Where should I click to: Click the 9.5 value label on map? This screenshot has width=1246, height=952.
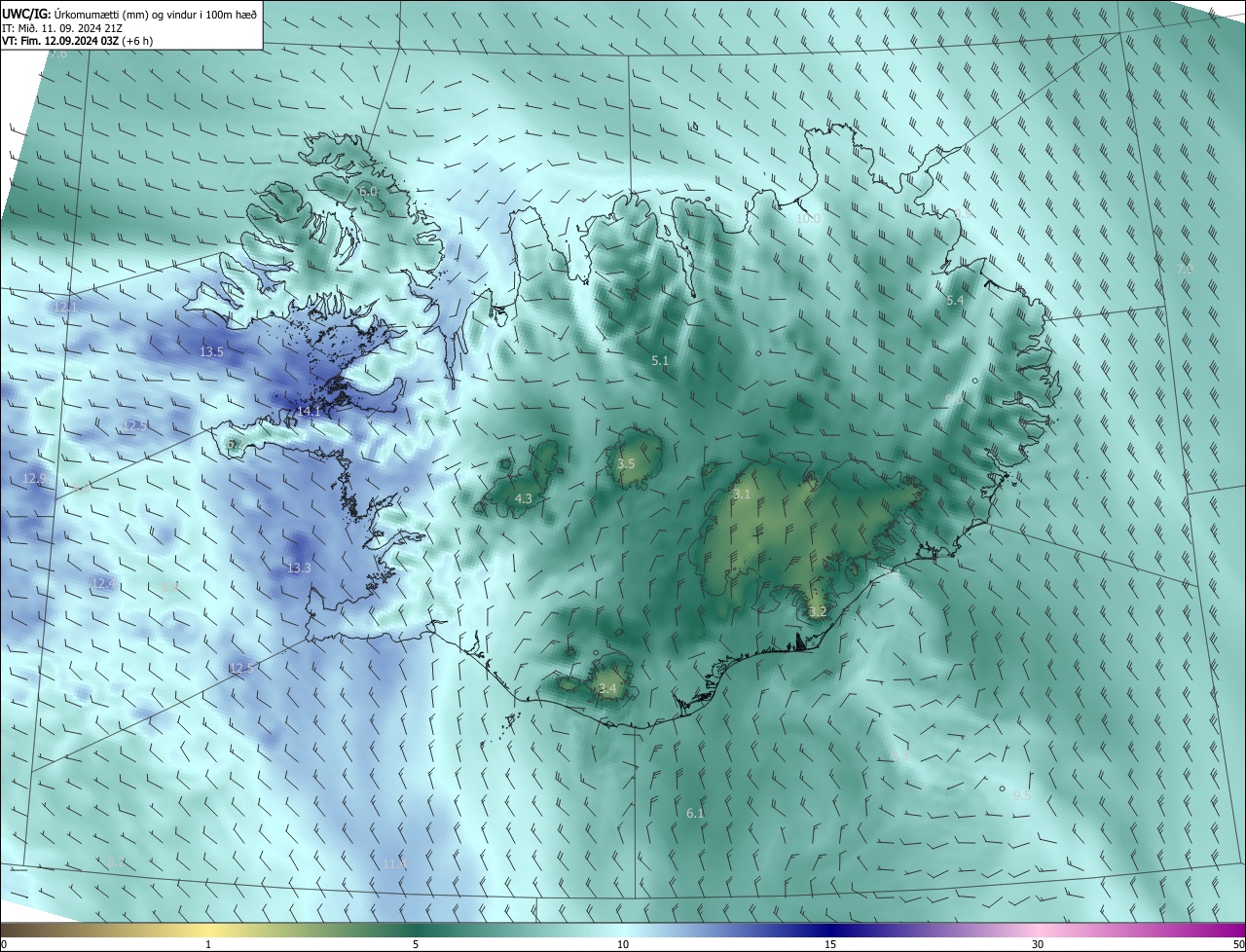[x=1022, y=796]
